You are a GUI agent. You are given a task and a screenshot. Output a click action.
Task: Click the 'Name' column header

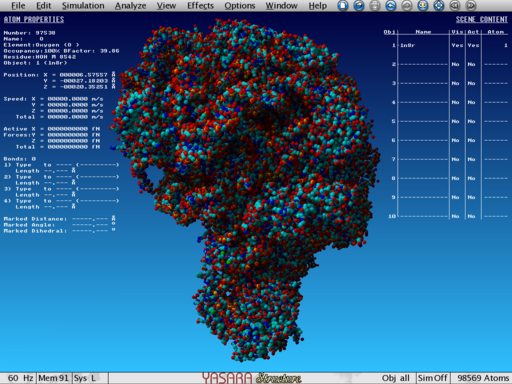pos(423,32)
